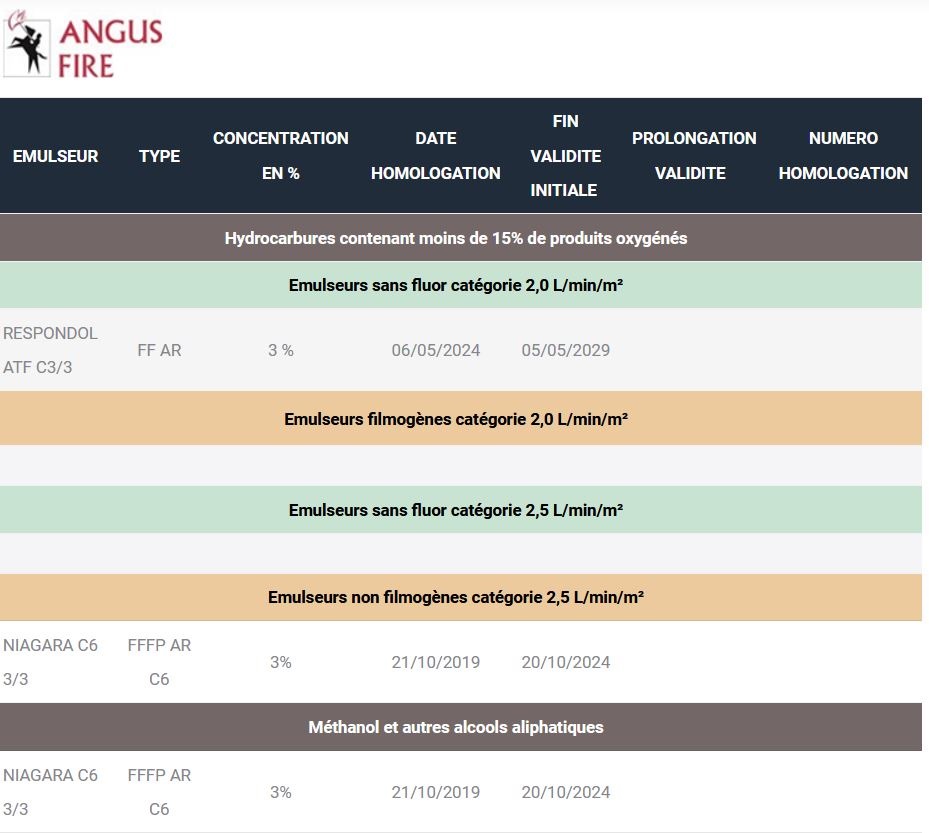Click the non filmogènes catégorie 2,5 heading
The height and width of the screenshot is (833, 929).
click(x=455, y=597)
